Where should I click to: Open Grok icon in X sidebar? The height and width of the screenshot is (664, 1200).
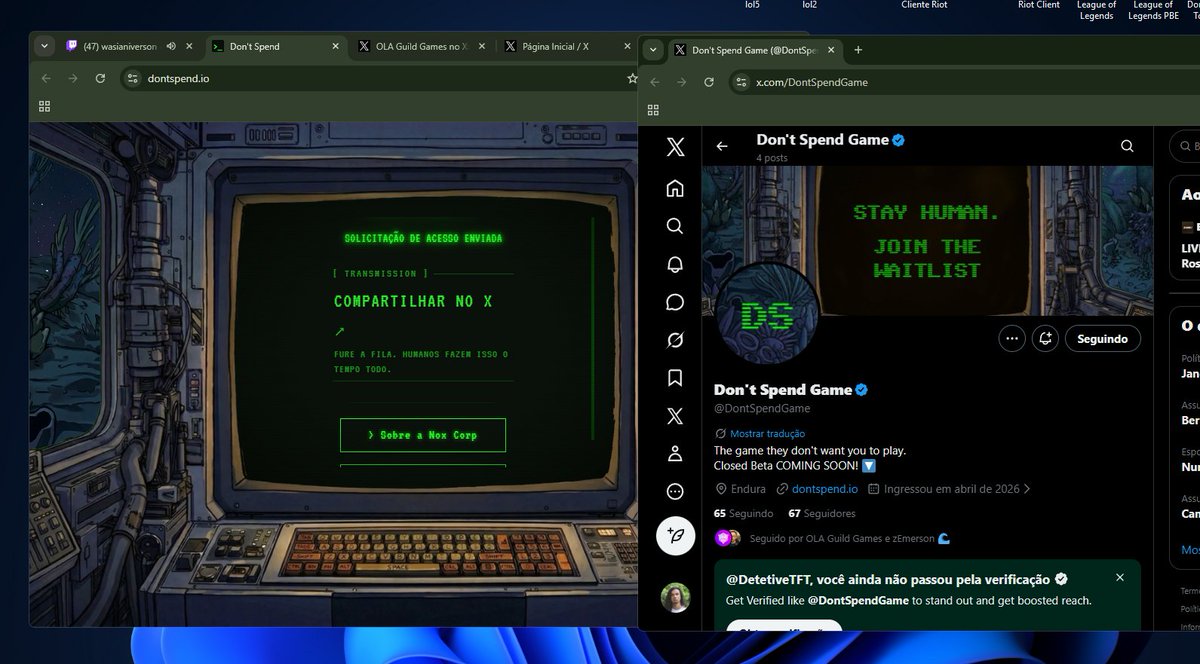click(675, 340)
